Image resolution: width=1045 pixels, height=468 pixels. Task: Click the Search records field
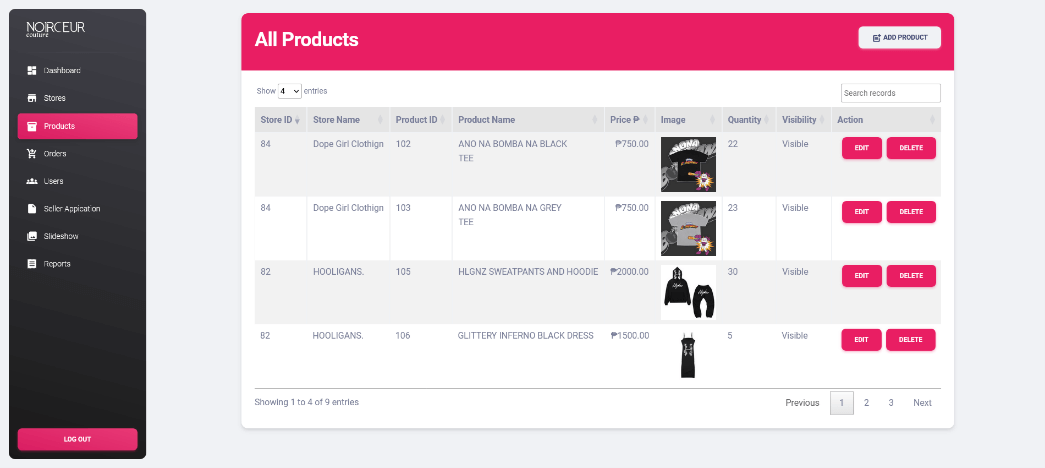(x=890, y=93)
